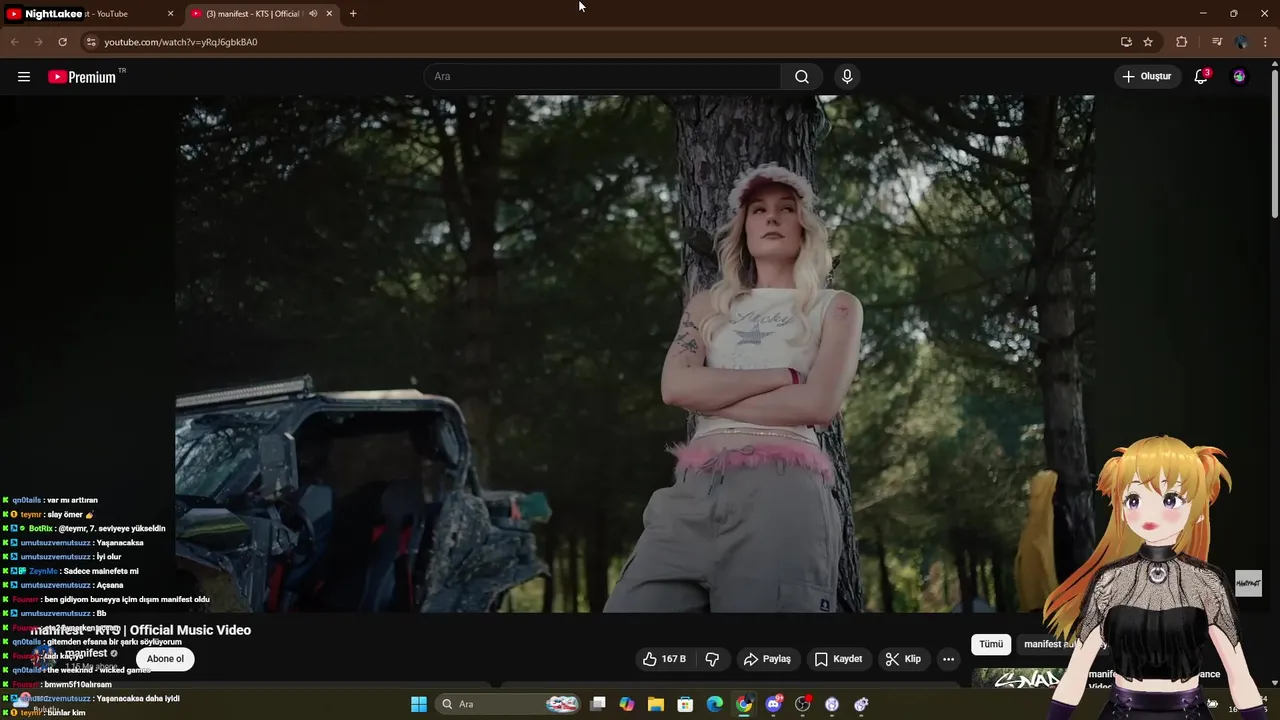Mute the manifest tab audio icon

pos(313,14)
